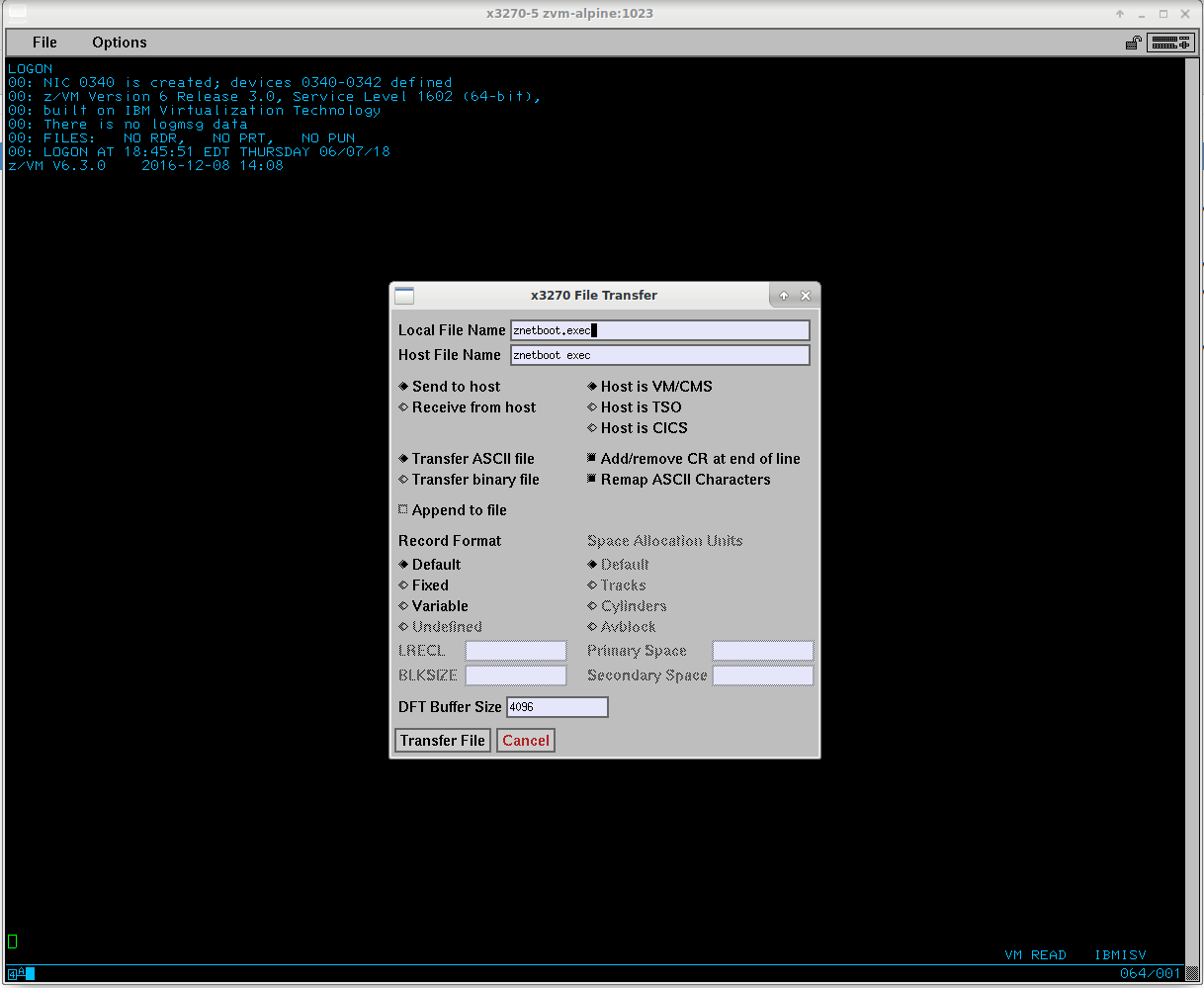Open the Options menu
Screen dimensions: 1204x988
pyautogui.click(x=120, y=43)
